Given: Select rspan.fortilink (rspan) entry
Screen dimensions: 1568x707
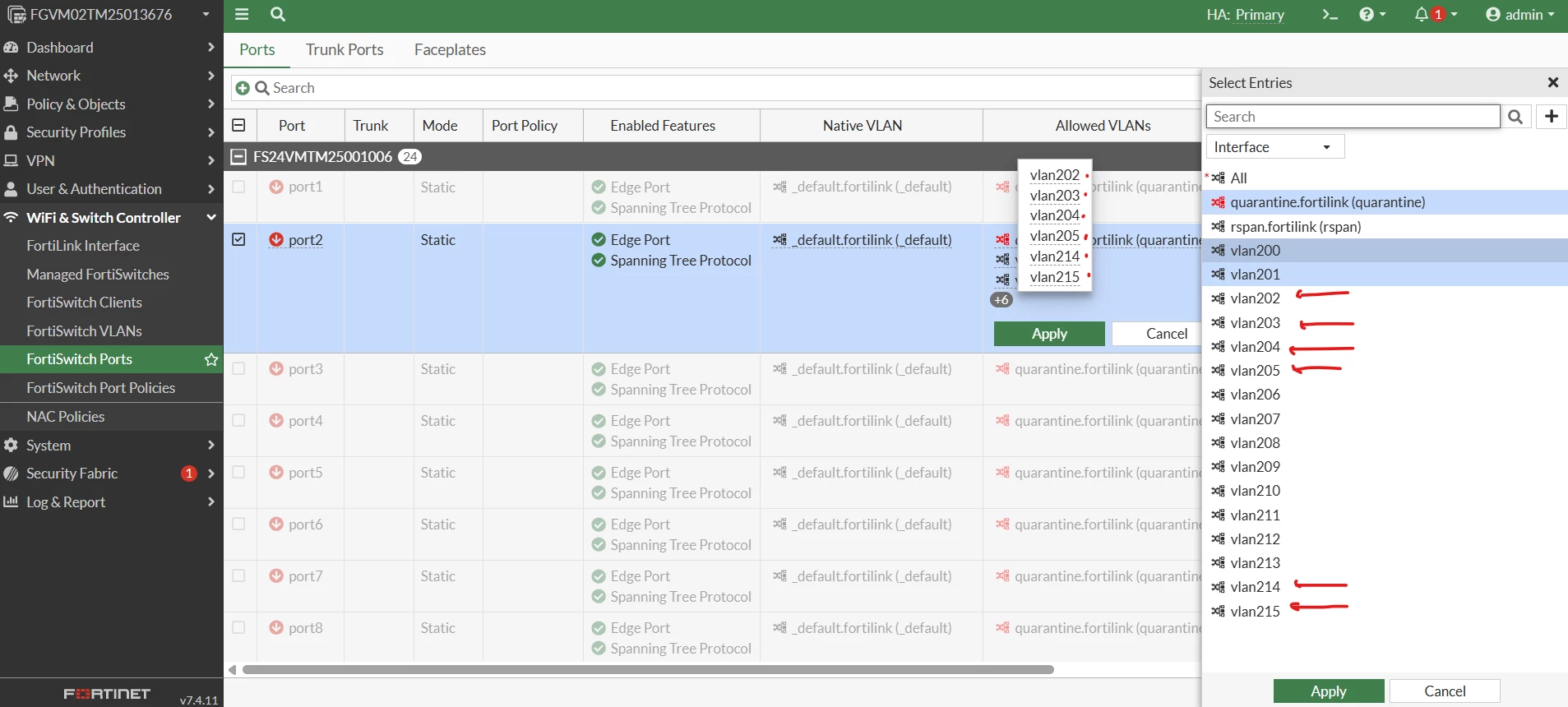Looking at the screenshot, I should click(x=1385, y=227).
